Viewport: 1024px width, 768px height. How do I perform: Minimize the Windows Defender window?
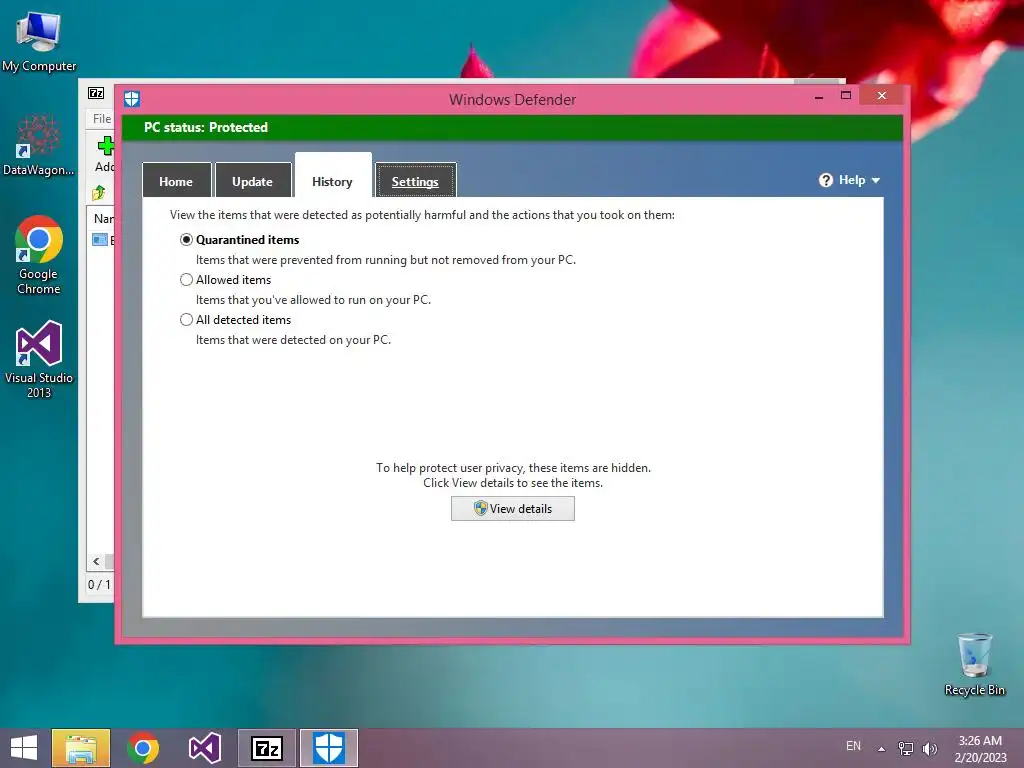pos(819,96)
